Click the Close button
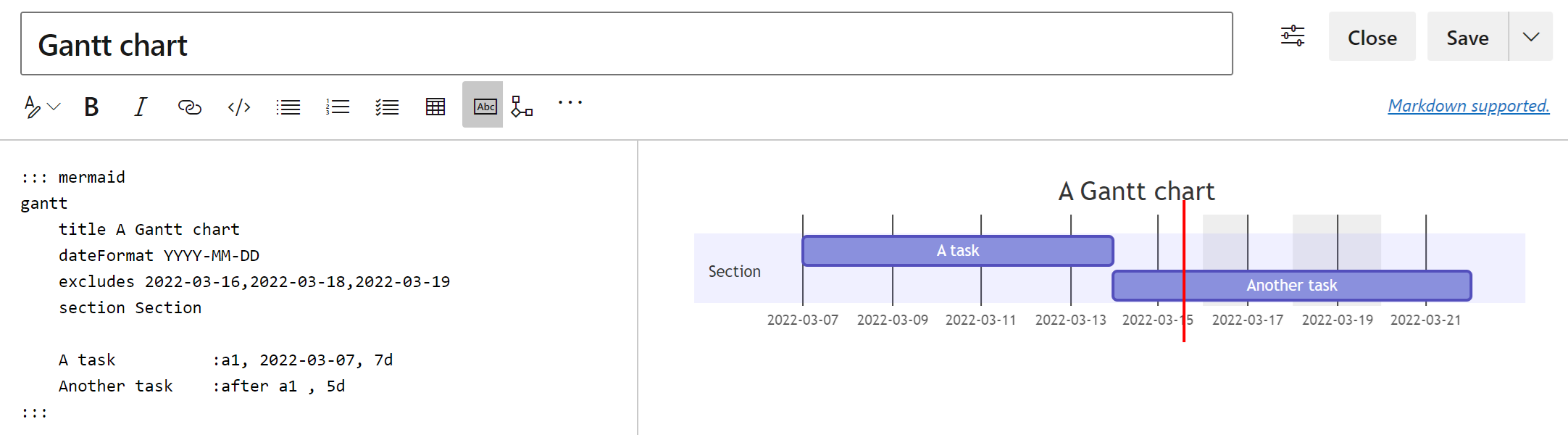The width and height of the screenshot is (1568, 435). (1372, 36)
